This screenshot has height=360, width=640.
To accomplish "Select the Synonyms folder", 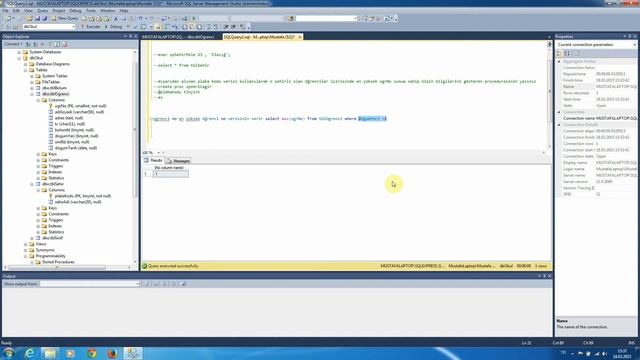I will click(x=45, y=250).
